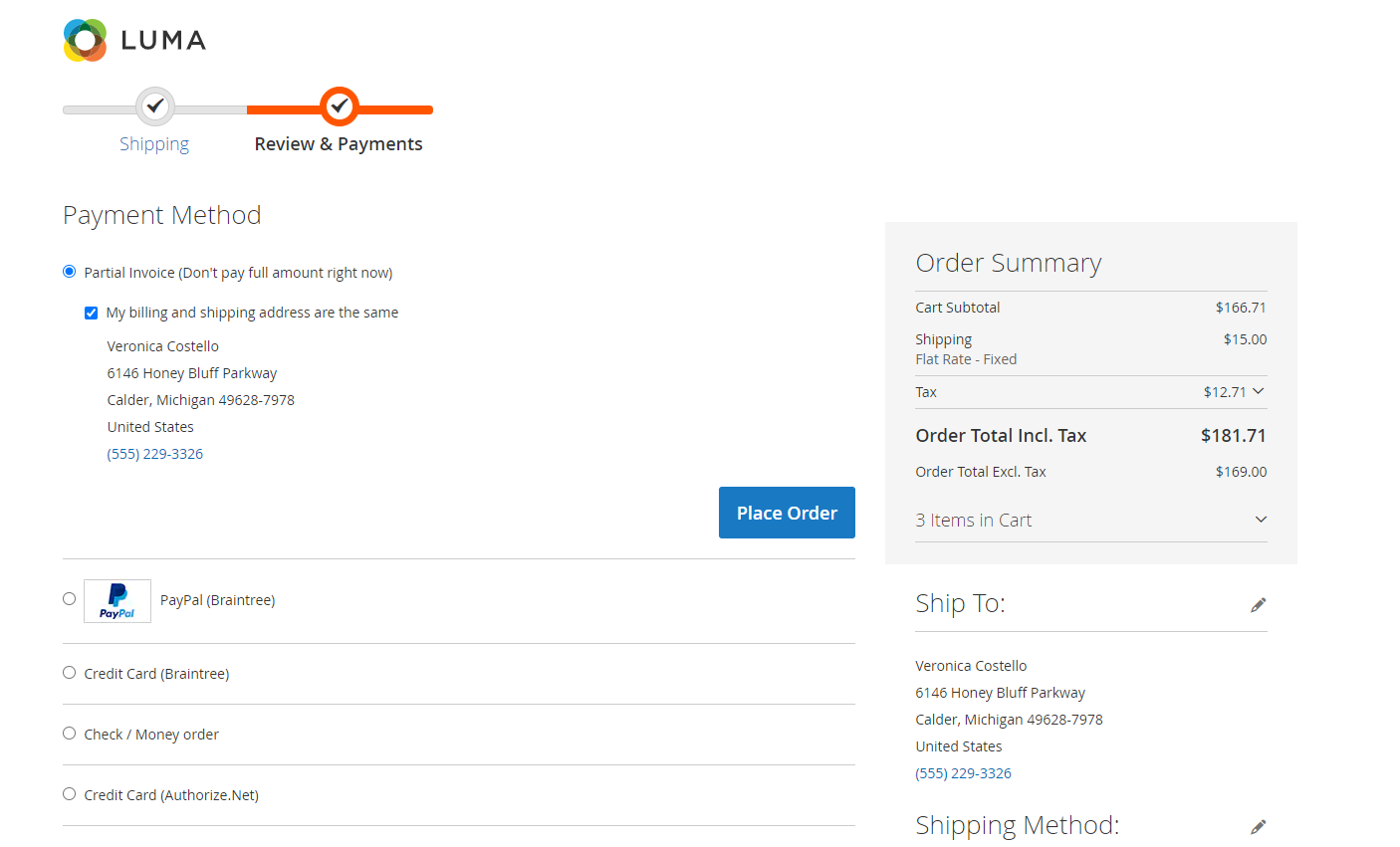Viewport: 1400px width, 847px height.
Task: Click the PayPal logo image
Action: point(117,601)
